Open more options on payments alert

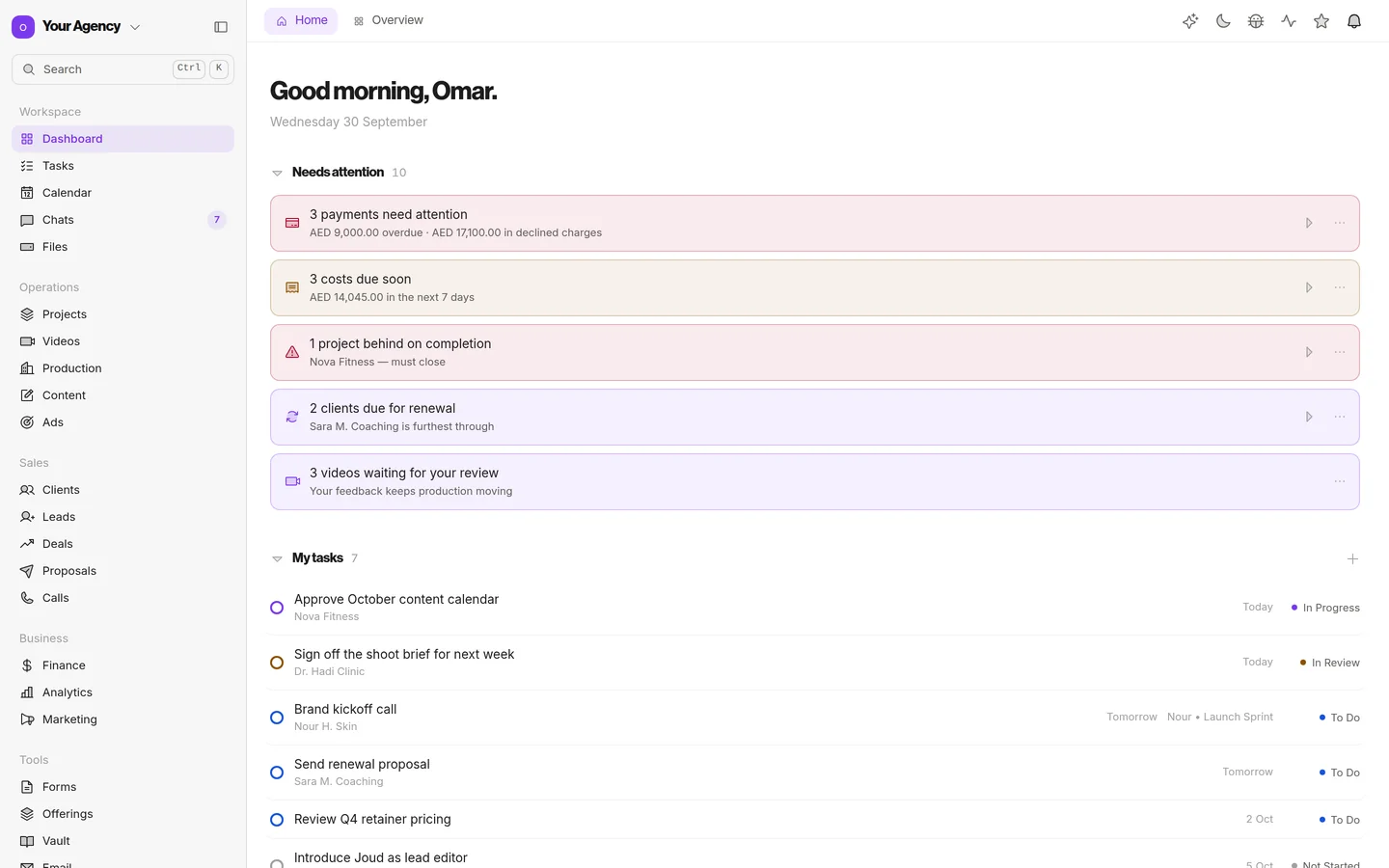[x=1340, y=224]
